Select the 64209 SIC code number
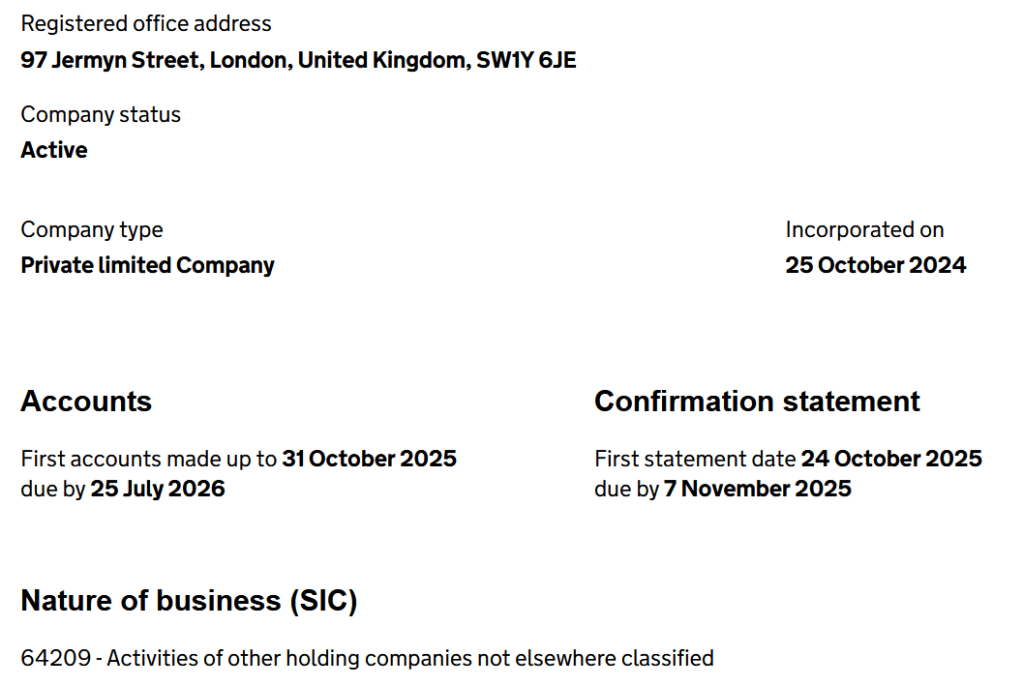 [58, 659]
